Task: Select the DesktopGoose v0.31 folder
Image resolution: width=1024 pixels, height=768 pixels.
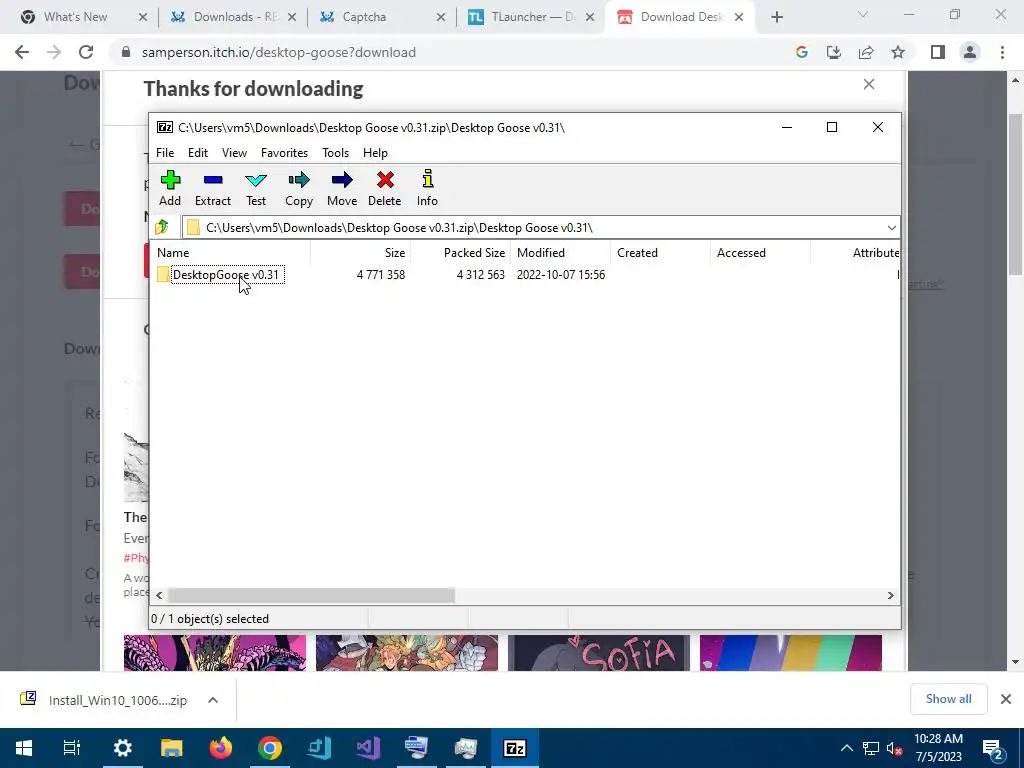Action: click(226, 275)
